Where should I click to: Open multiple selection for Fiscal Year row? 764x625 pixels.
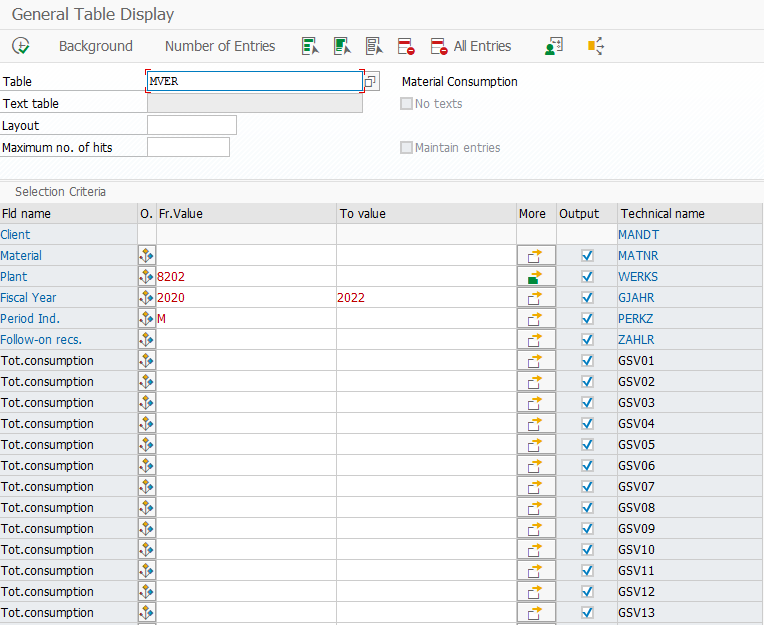[x=536, y=298]
